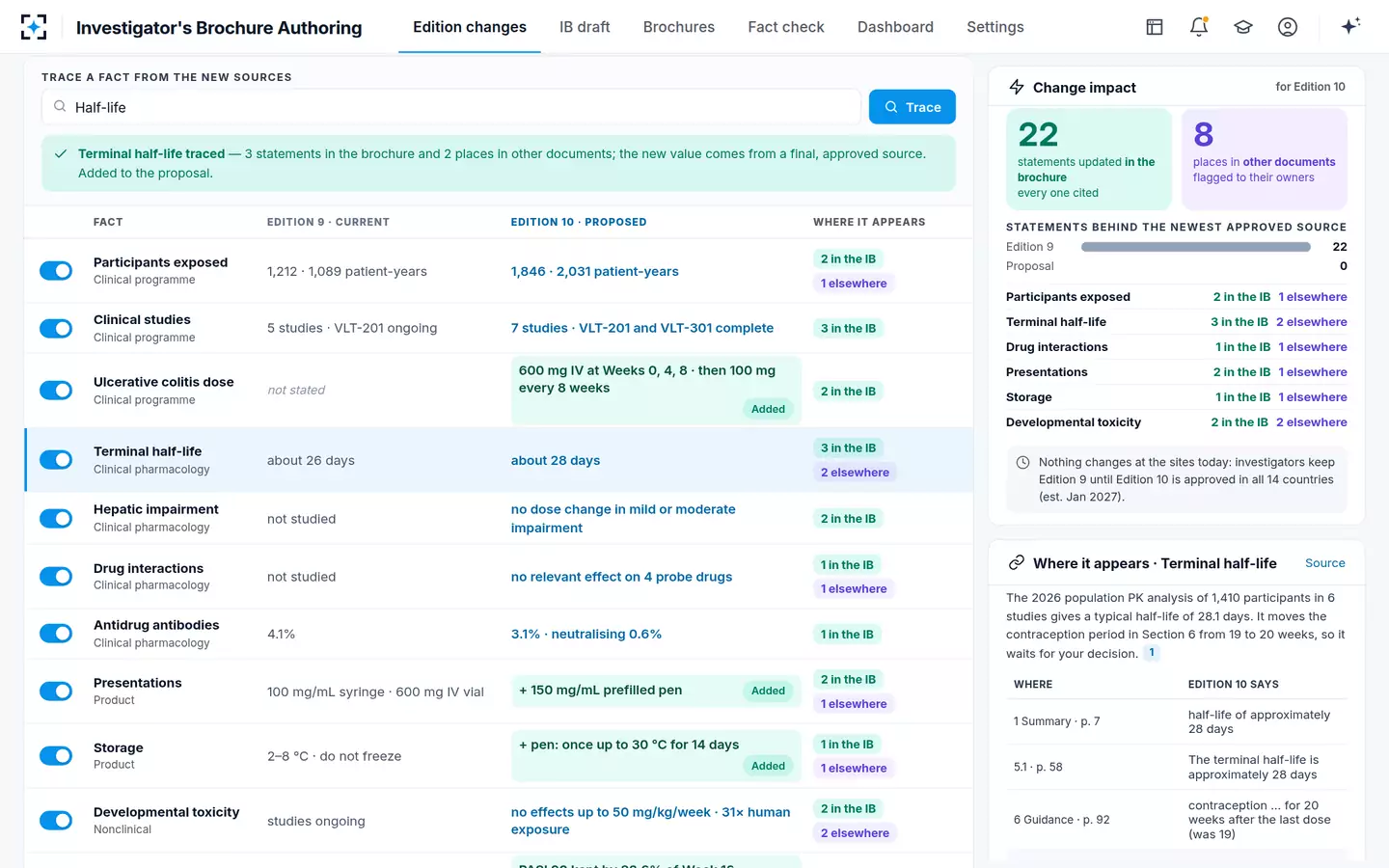The image size is (1389, 868).
Task: Open the graduation cap learning icon
Action: tap(1243, 27)
